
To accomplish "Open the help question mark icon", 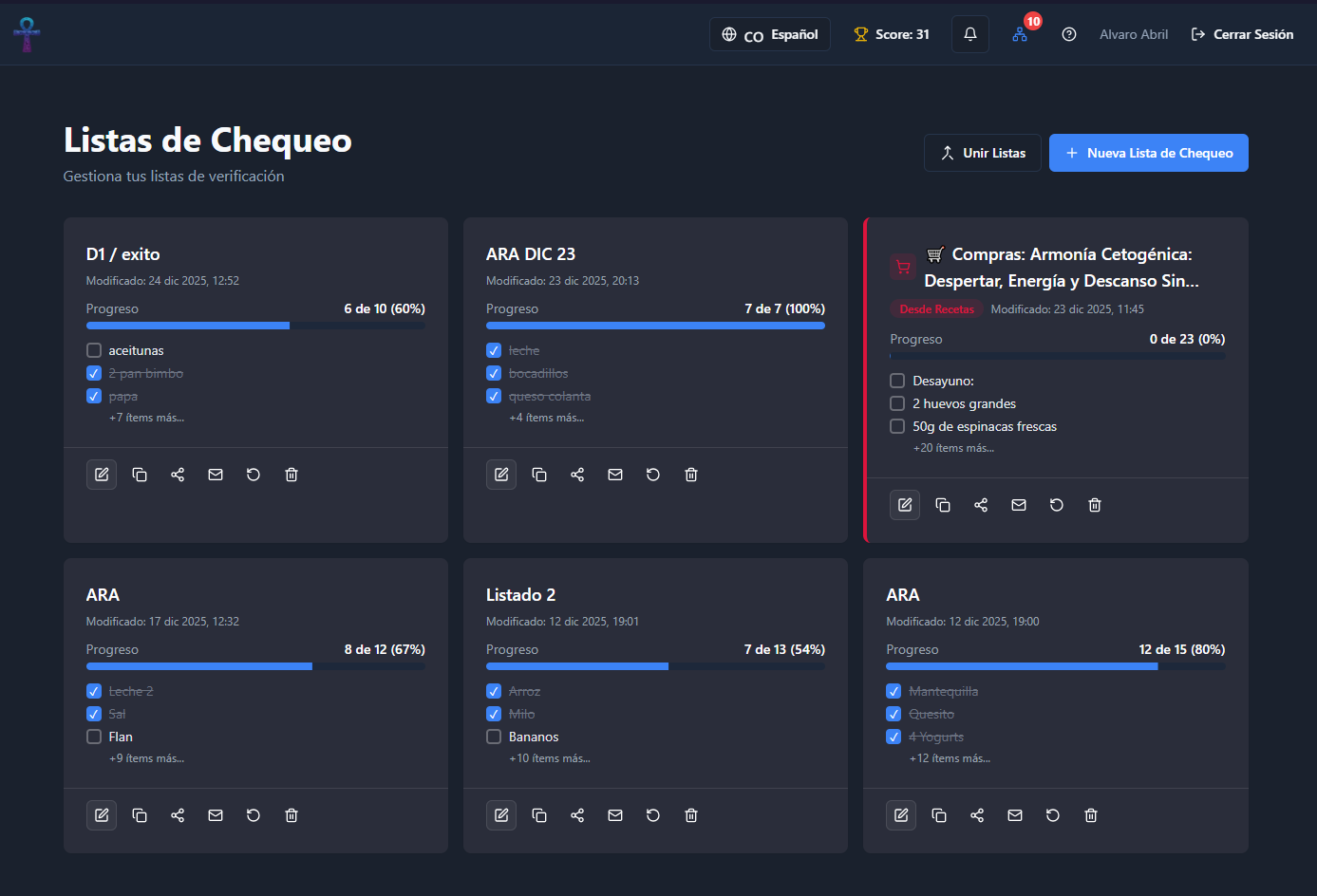I will coord(1069,34).
